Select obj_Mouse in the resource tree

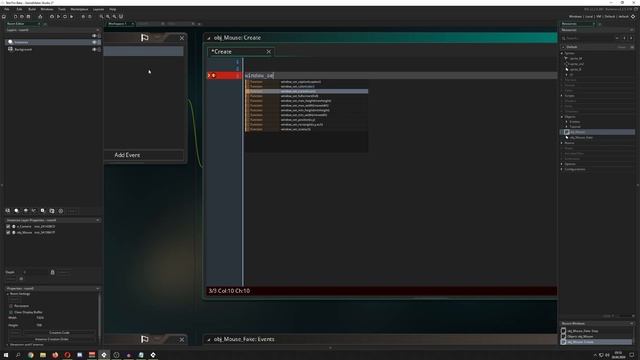(598, 132)
